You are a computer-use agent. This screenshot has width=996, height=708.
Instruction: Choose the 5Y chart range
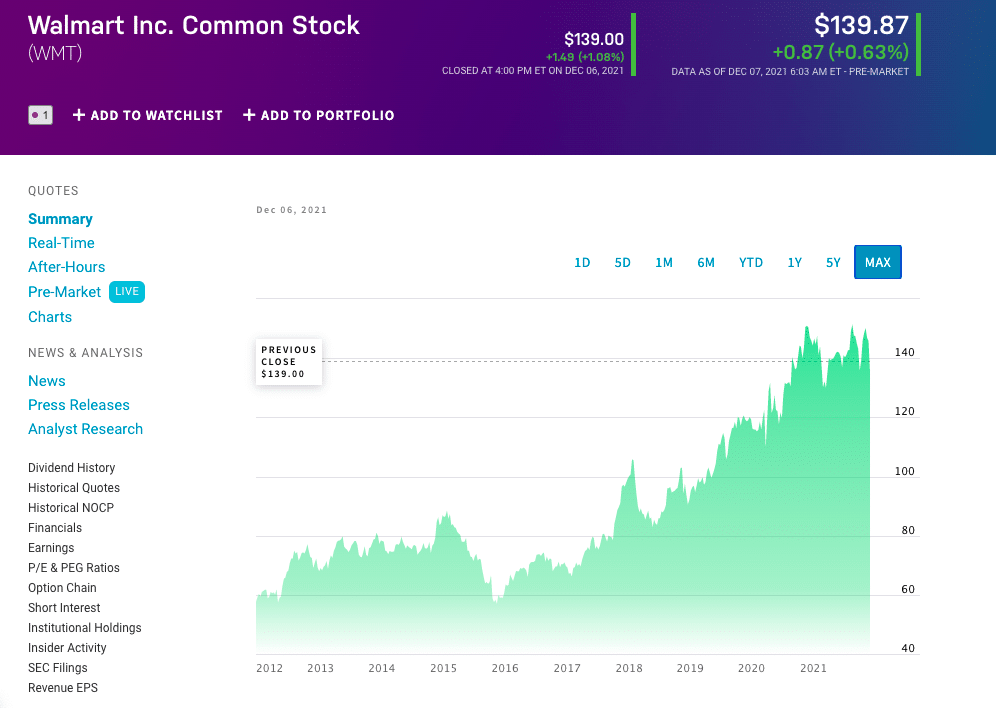833,262
